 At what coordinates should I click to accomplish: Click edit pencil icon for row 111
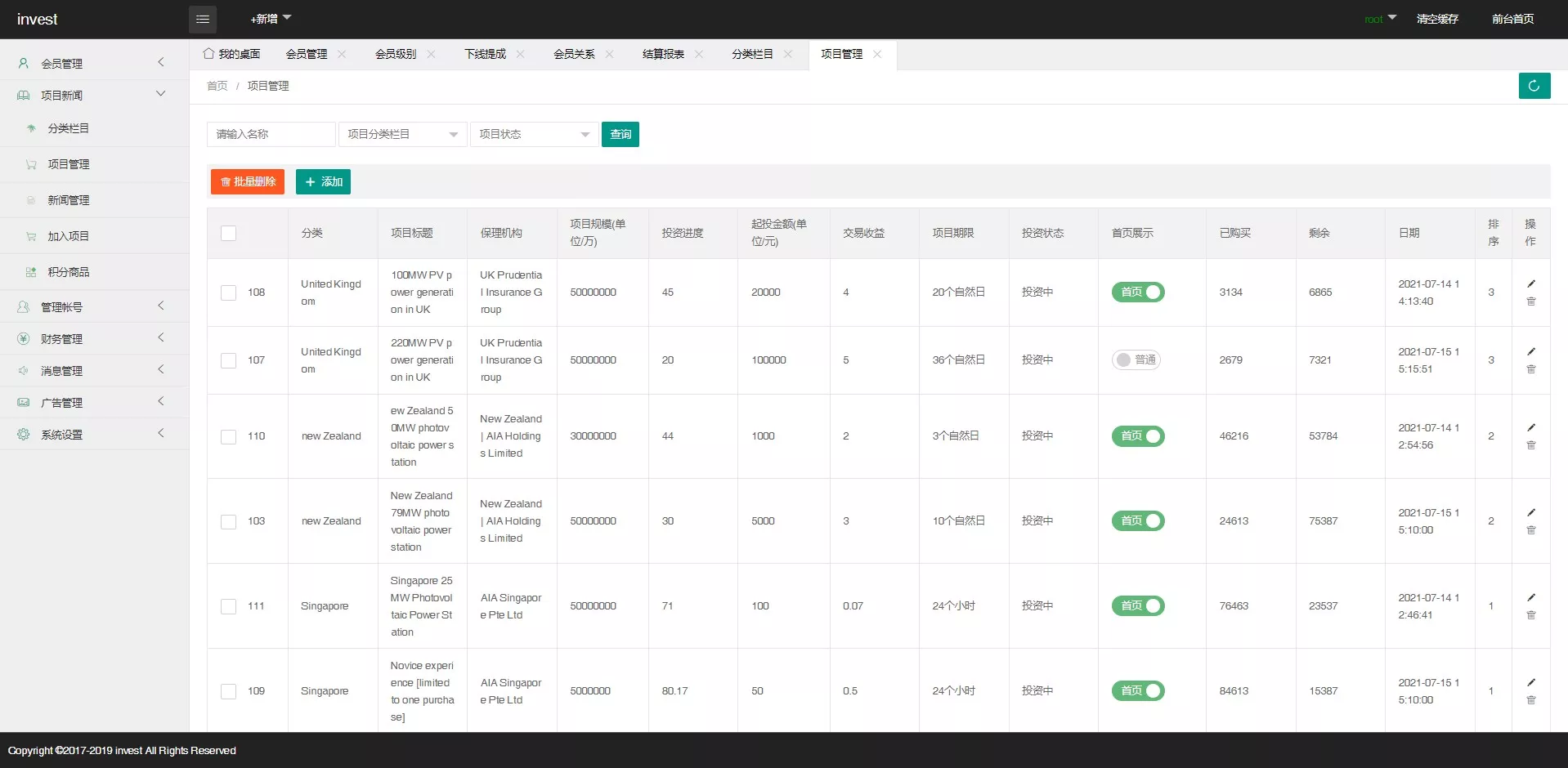[1531, 597]
